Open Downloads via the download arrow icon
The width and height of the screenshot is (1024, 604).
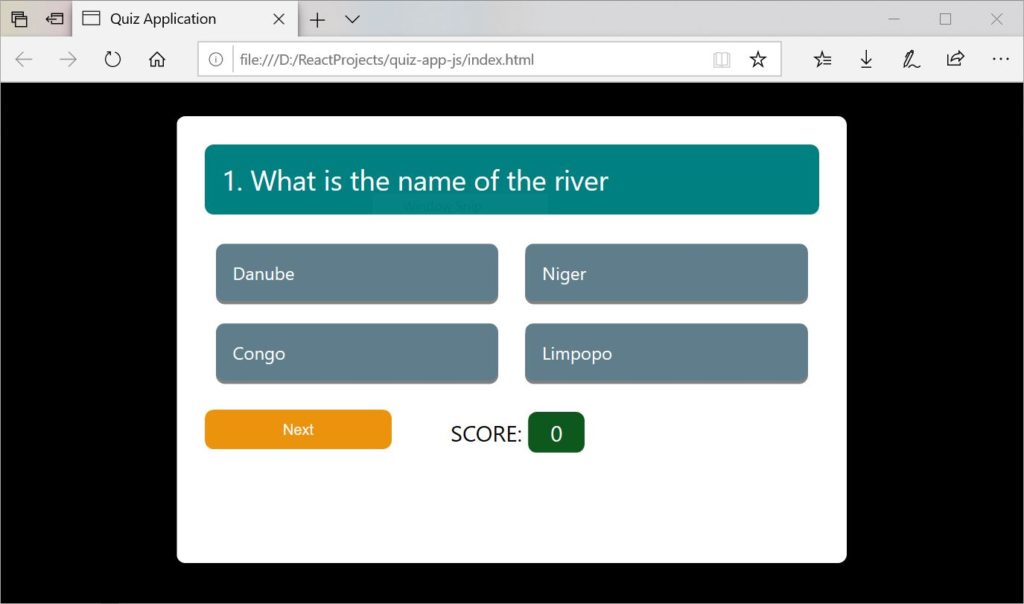(x=866, y=59)
